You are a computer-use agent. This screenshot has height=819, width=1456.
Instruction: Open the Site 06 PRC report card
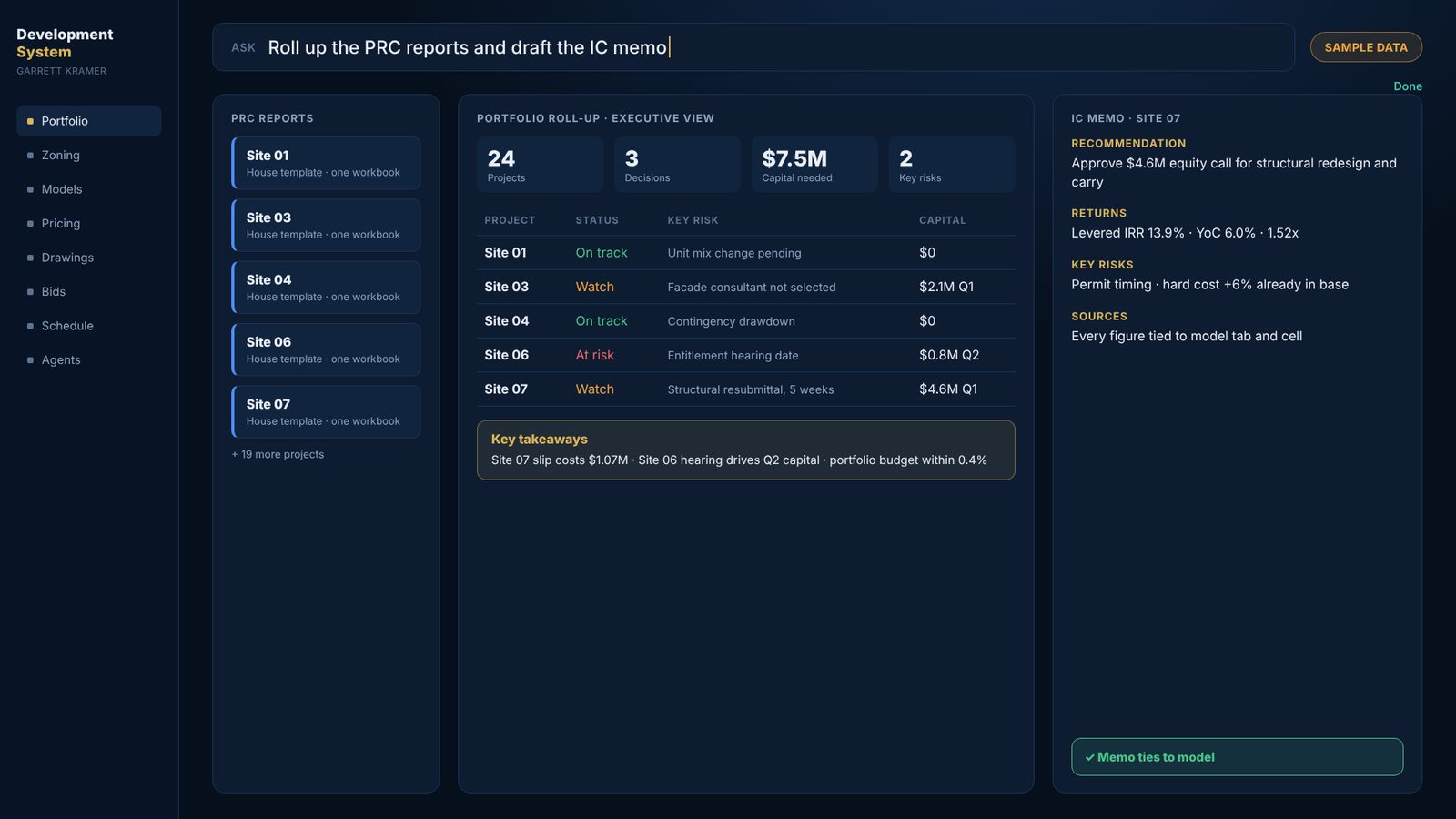pyautogui.click(x=326, y=349)
